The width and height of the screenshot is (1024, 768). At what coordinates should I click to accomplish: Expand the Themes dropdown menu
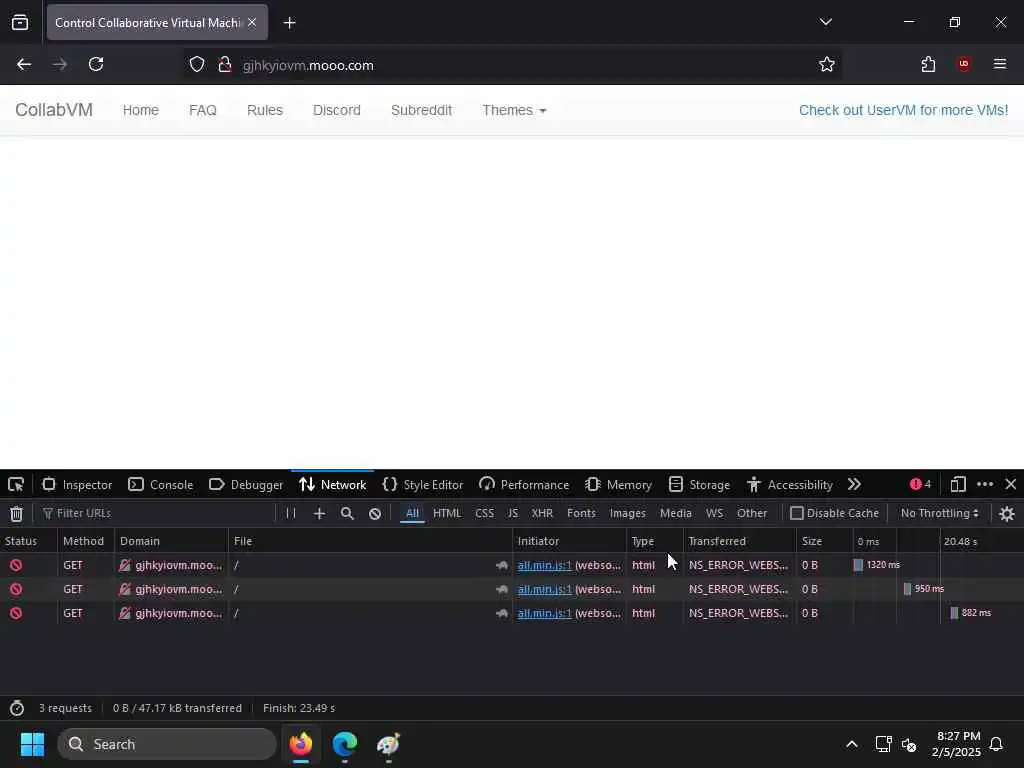pyautogui.click(x=514, y=110)
